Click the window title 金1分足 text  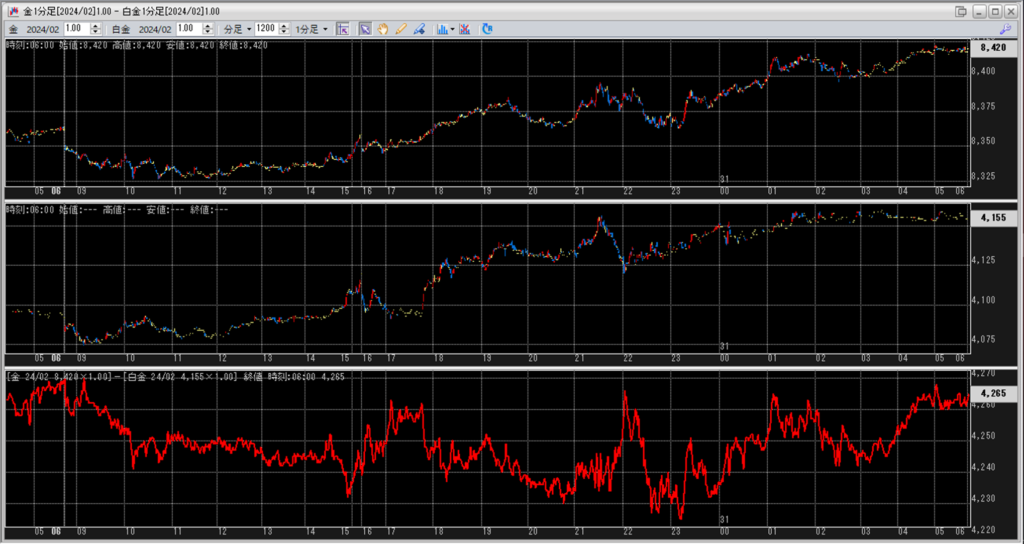[121, 11]
